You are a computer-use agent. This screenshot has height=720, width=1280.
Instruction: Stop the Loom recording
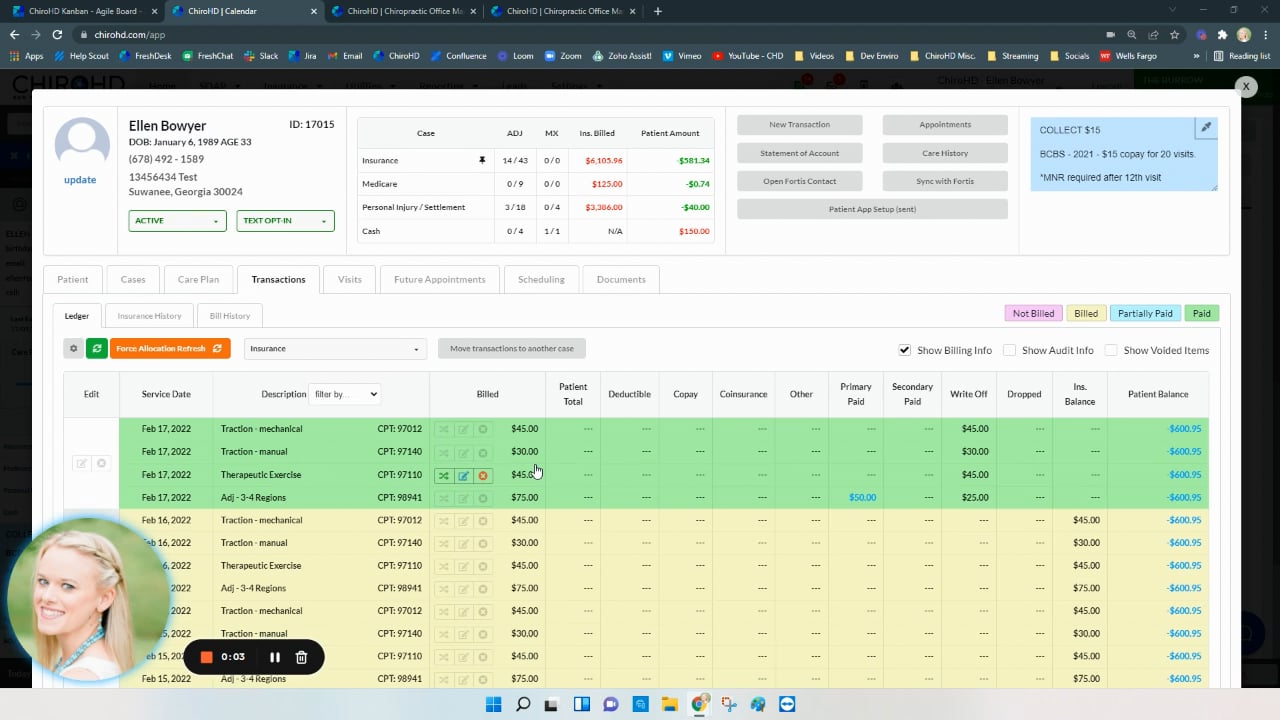click(206, 657)
